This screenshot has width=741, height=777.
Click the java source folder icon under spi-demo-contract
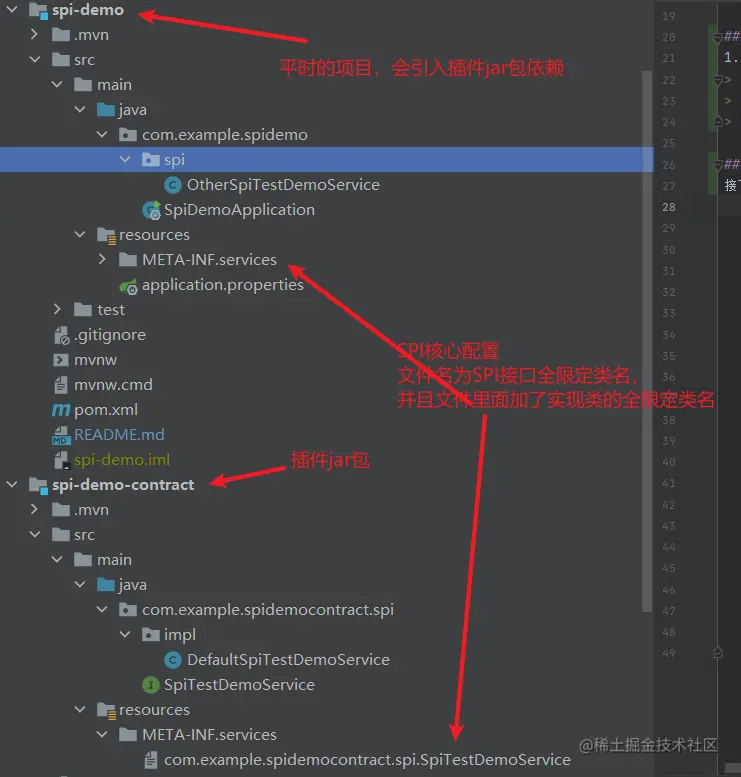point(106,585)
